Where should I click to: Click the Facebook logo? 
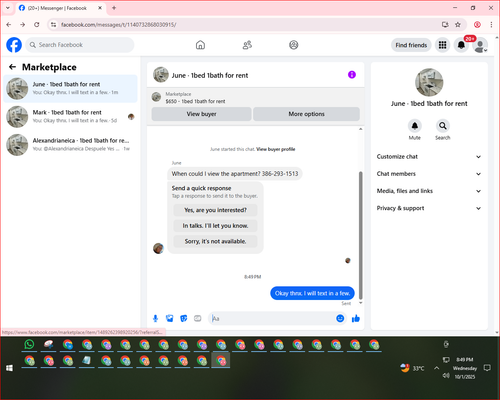pos(14,45)
